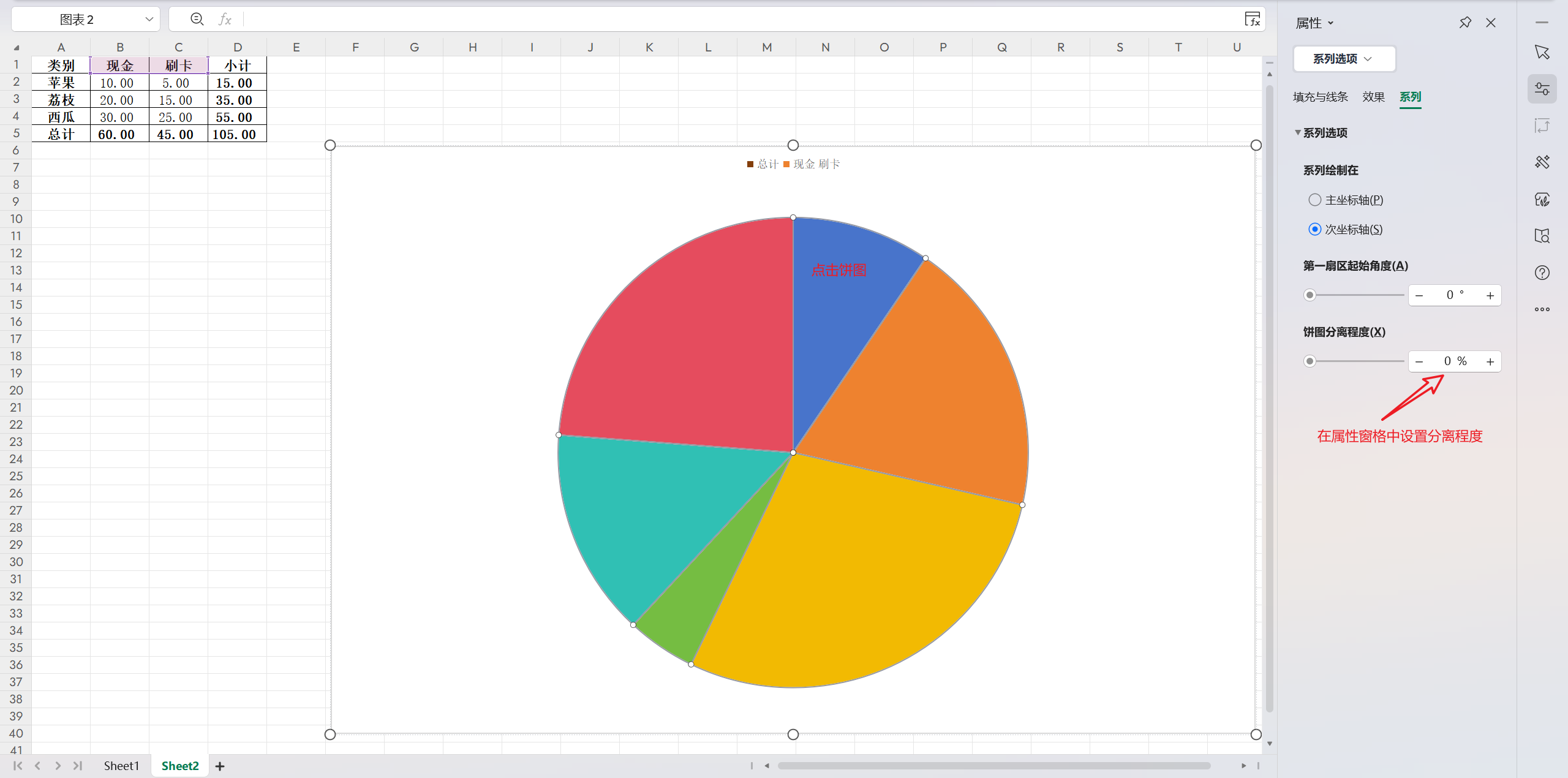Click the pie explosion slider handle
Image resolution: width=1568 pixels, height=778 pixels.
[1310, 361]
